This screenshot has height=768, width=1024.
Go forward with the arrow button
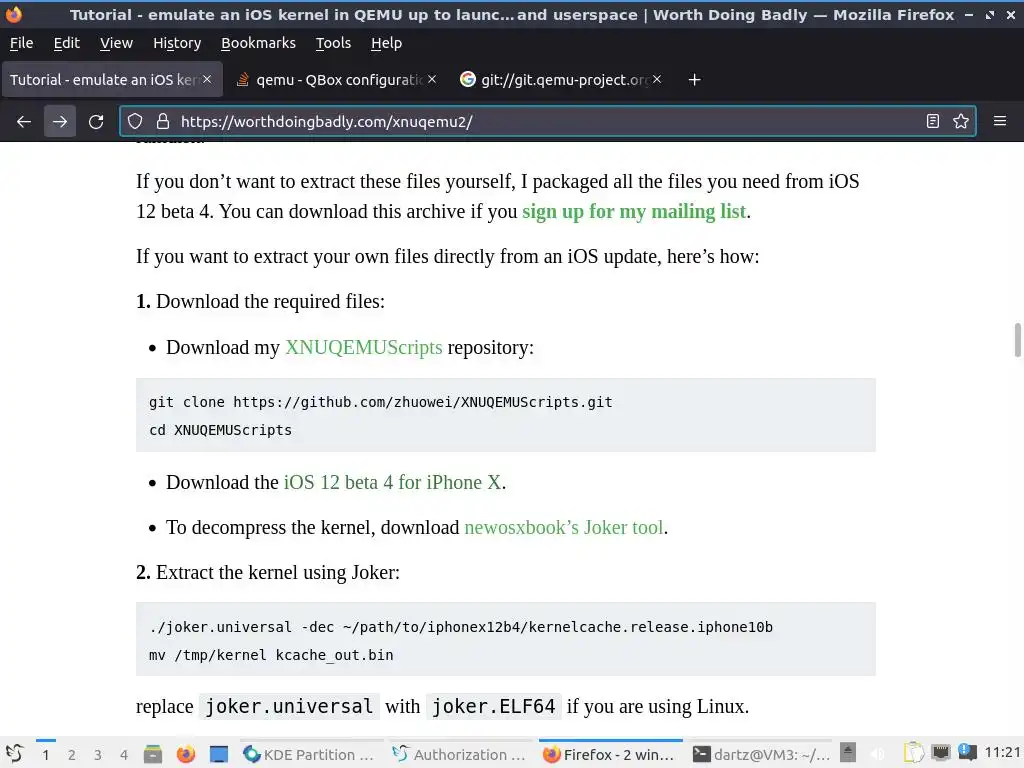(59, 121)
